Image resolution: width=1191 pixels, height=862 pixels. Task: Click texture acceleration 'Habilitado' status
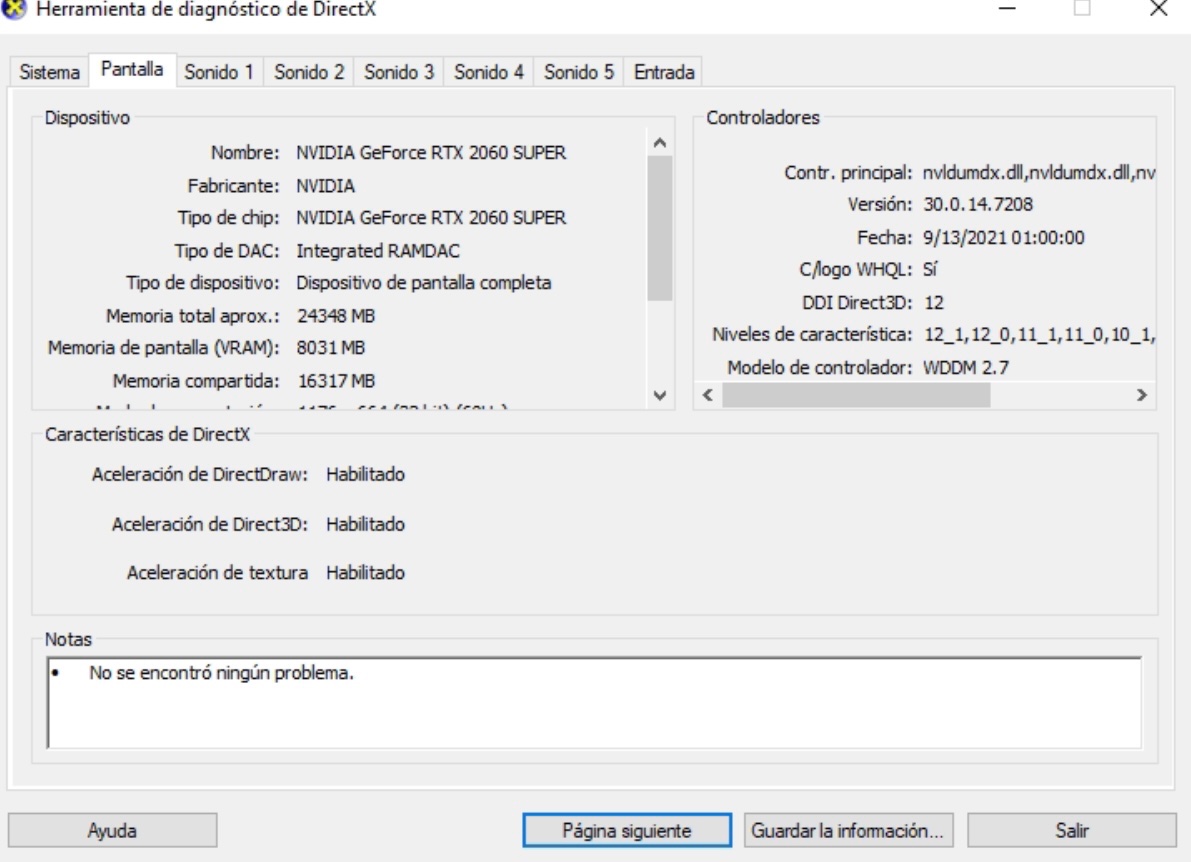pyautogui.click(x=365, y=573)
